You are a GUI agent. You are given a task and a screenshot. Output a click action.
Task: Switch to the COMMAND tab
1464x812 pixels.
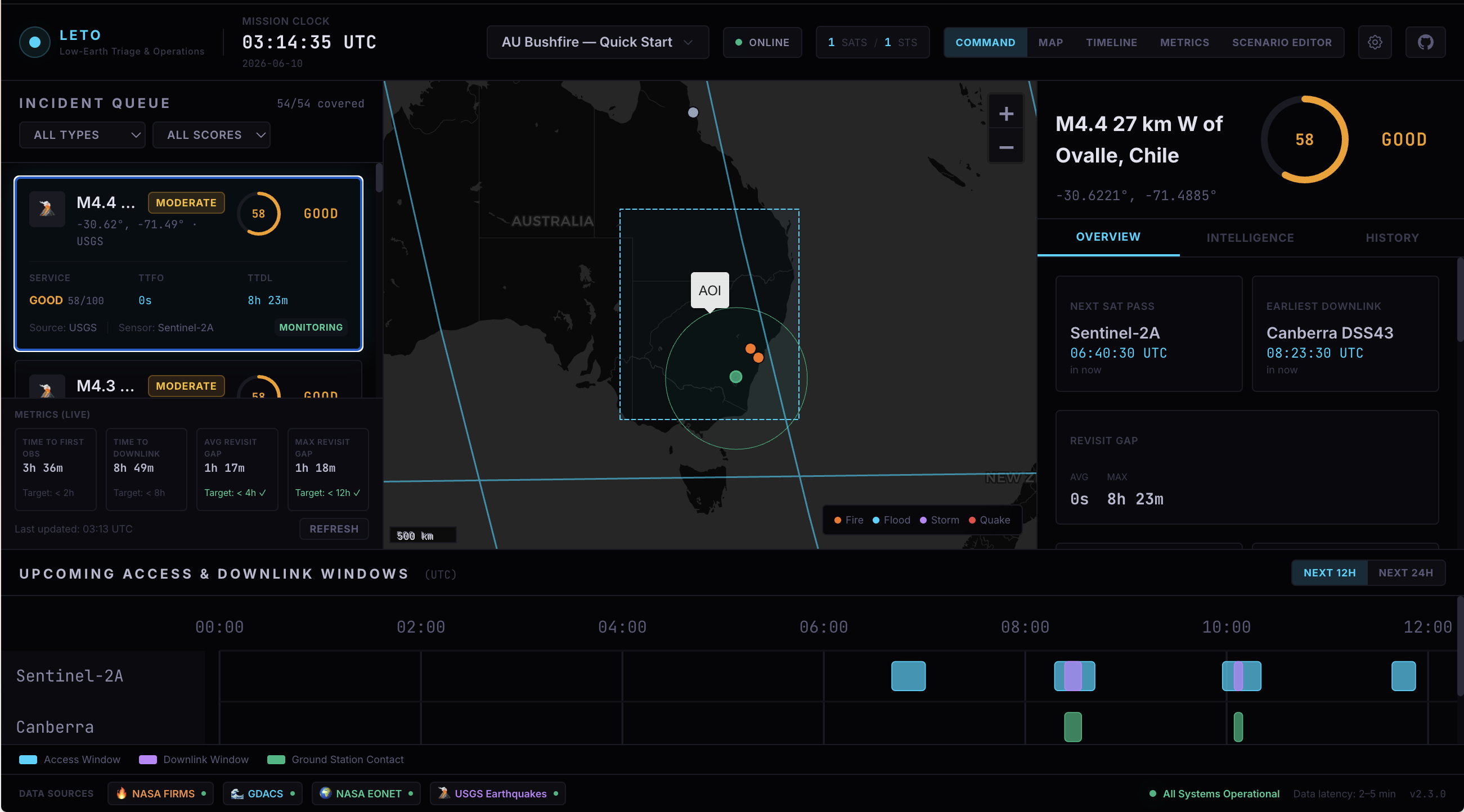[x=985, y=43]
